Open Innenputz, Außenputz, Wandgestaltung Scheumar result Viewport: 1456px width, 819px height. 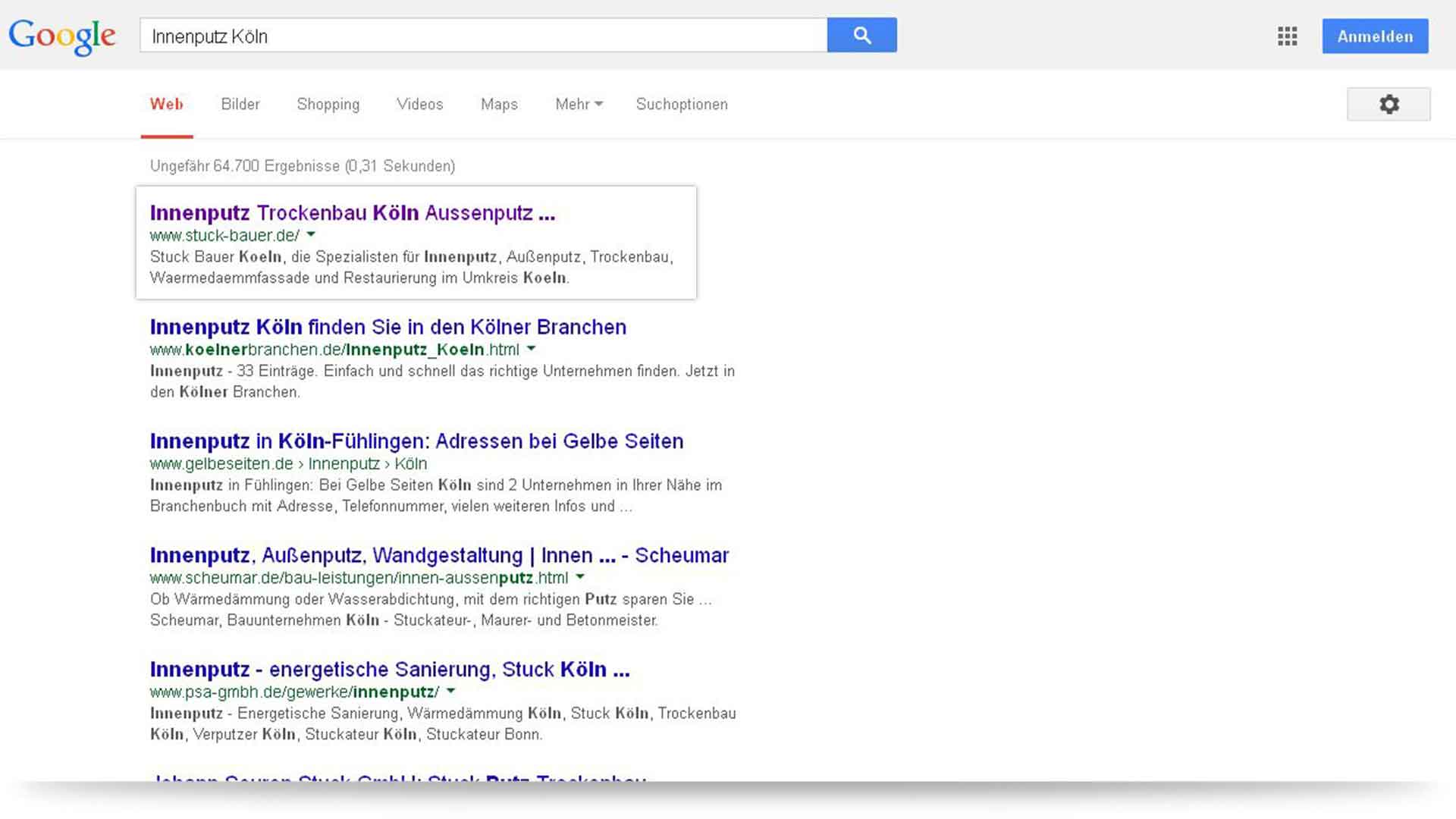pyautogui.click(x=439, y=555)
